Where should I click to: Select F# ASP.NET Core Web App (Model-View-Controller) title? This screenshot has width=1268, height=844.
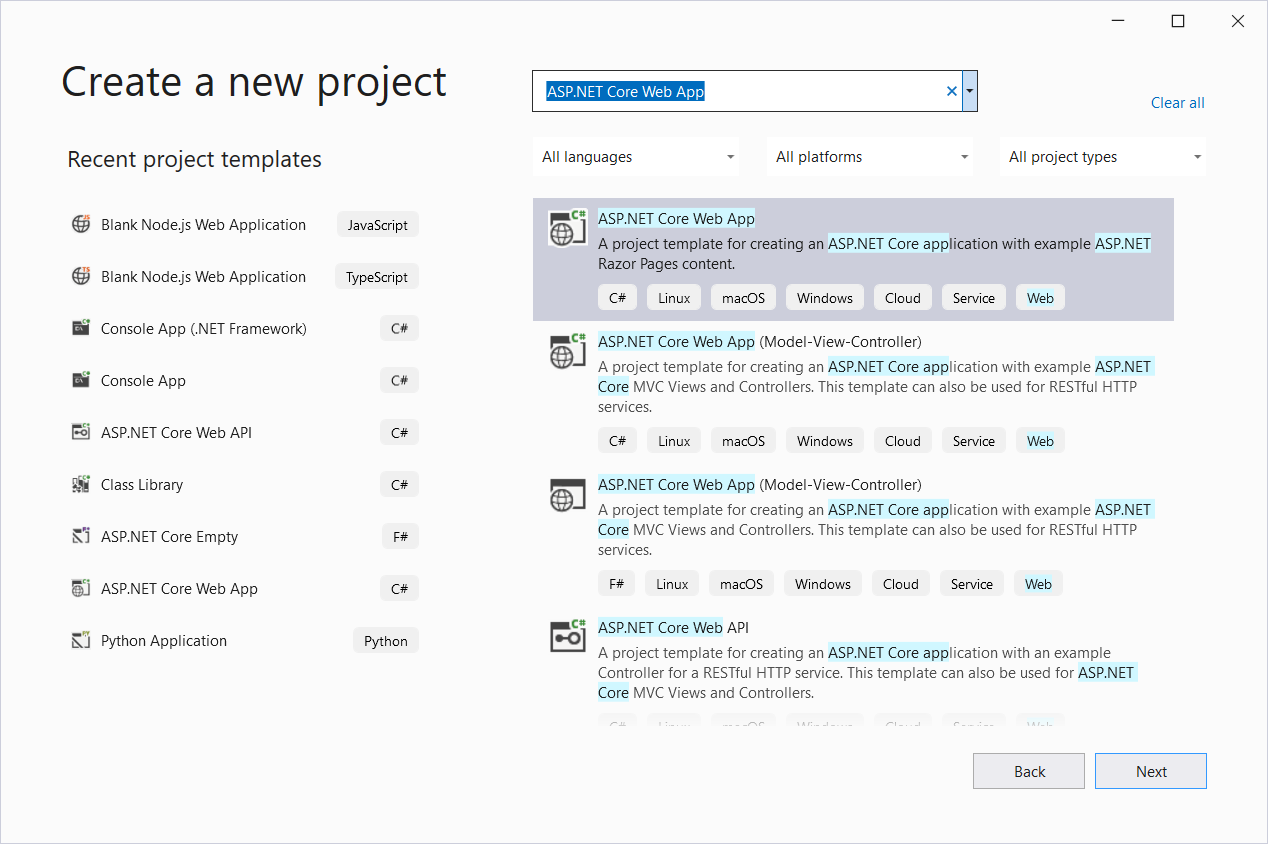pos(759,485)
